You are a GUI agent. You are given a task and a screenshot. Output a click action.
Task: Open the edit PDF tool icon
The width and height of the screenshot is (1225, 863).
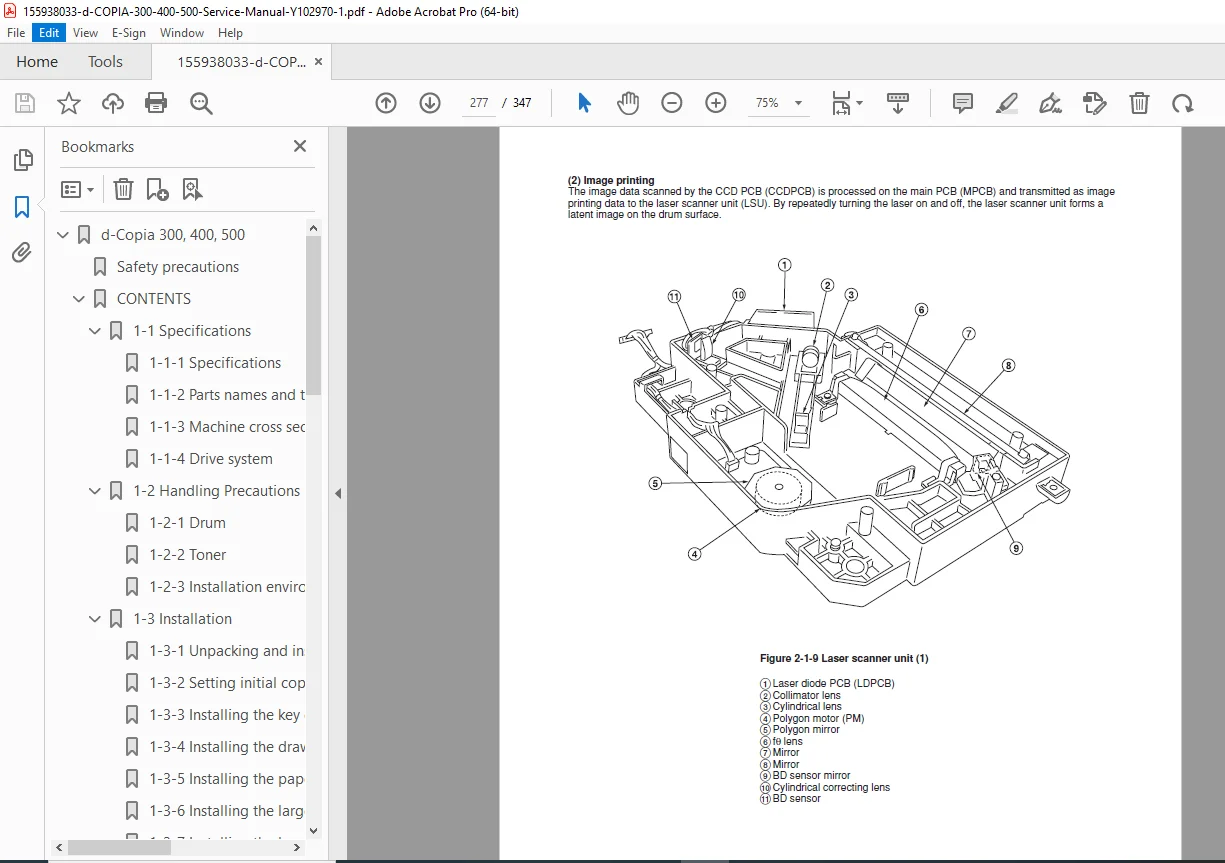click(1095, 103)
